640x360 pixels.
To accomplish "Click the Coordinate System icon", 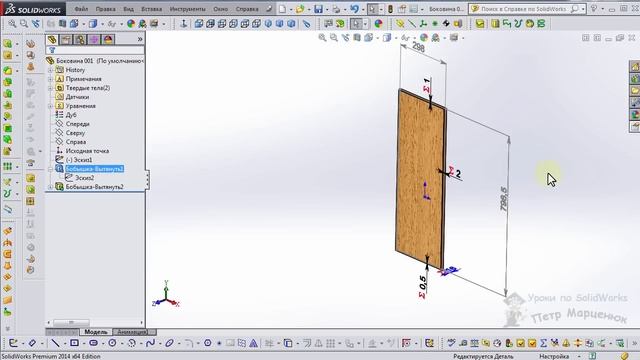I will point(423,24).
